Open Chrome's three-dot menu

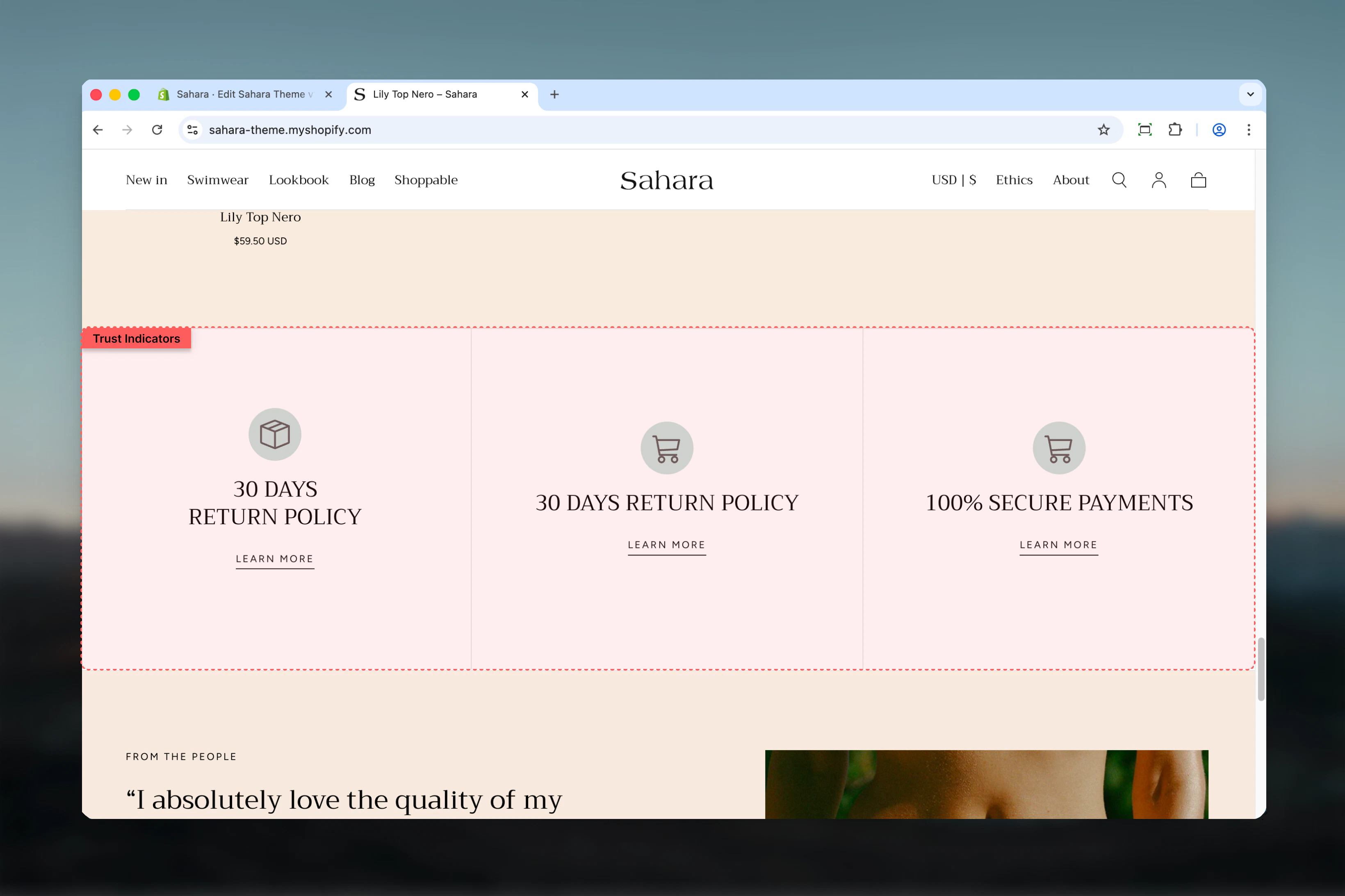(1248, 130)
